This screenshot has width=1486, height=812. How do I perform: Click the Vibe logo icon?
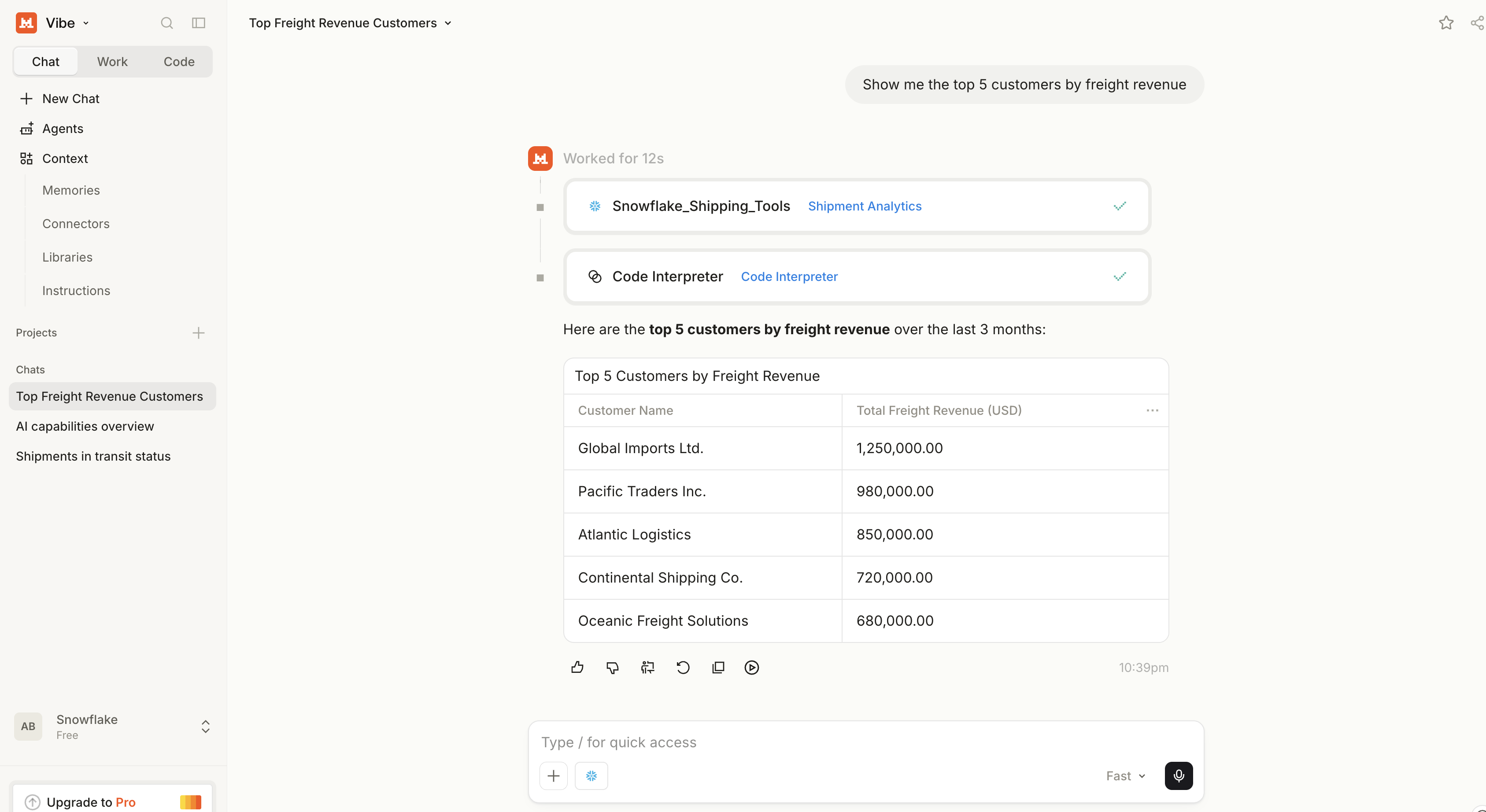pyautogui.click(x=26, y=23)
